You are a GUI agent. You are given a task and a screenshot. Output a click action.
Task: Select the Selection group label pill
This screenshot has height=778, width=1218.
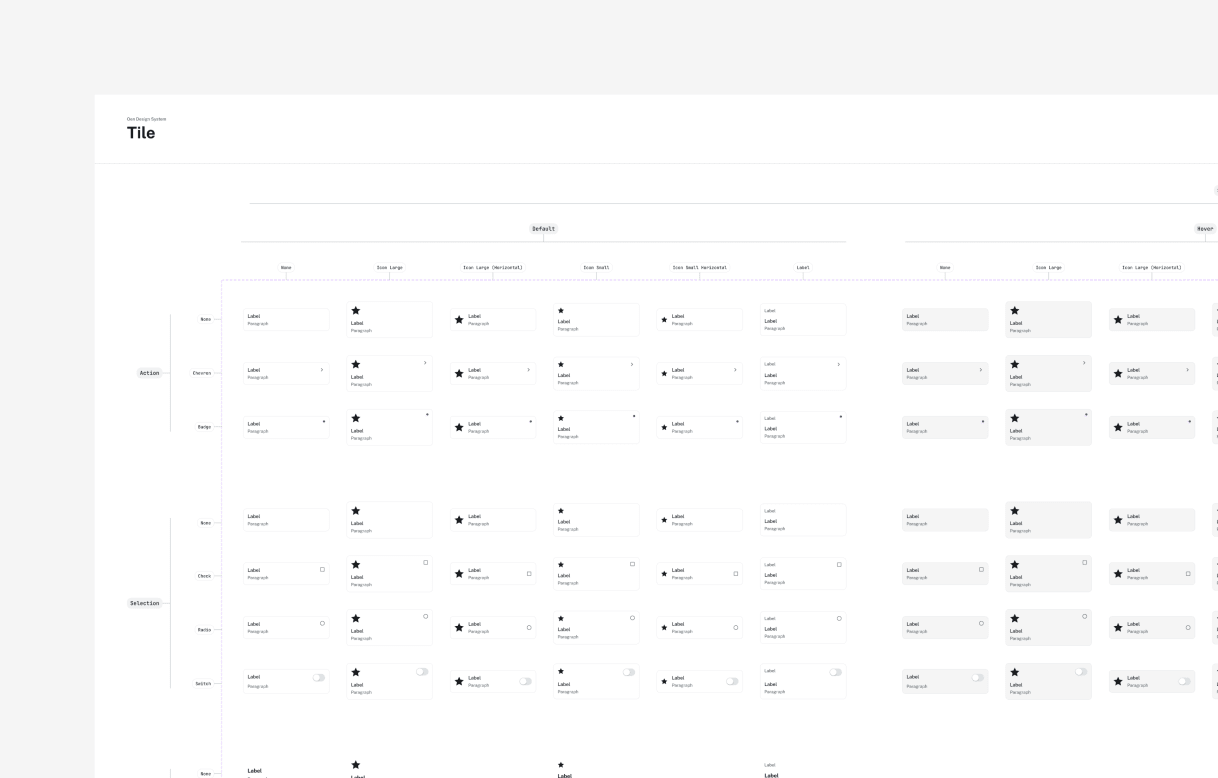pyautogui.click(x=145, y=603)
